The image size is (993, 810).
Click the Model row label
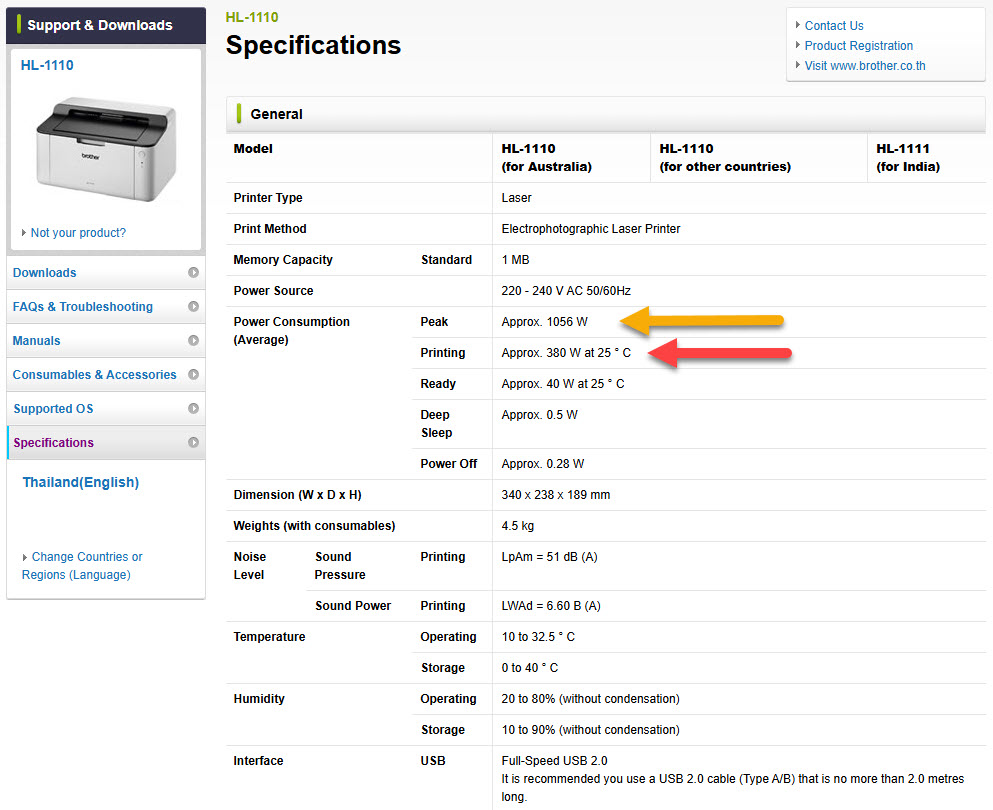tap(253, 149)
